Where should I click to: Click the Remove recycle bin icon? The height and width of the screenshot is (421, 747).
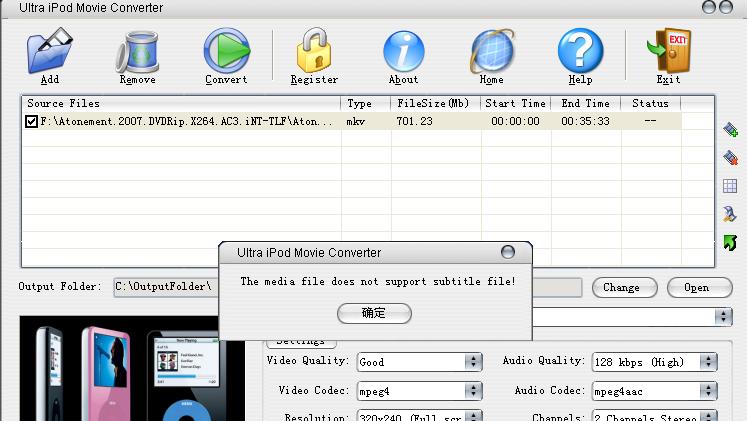coord(137,51)
